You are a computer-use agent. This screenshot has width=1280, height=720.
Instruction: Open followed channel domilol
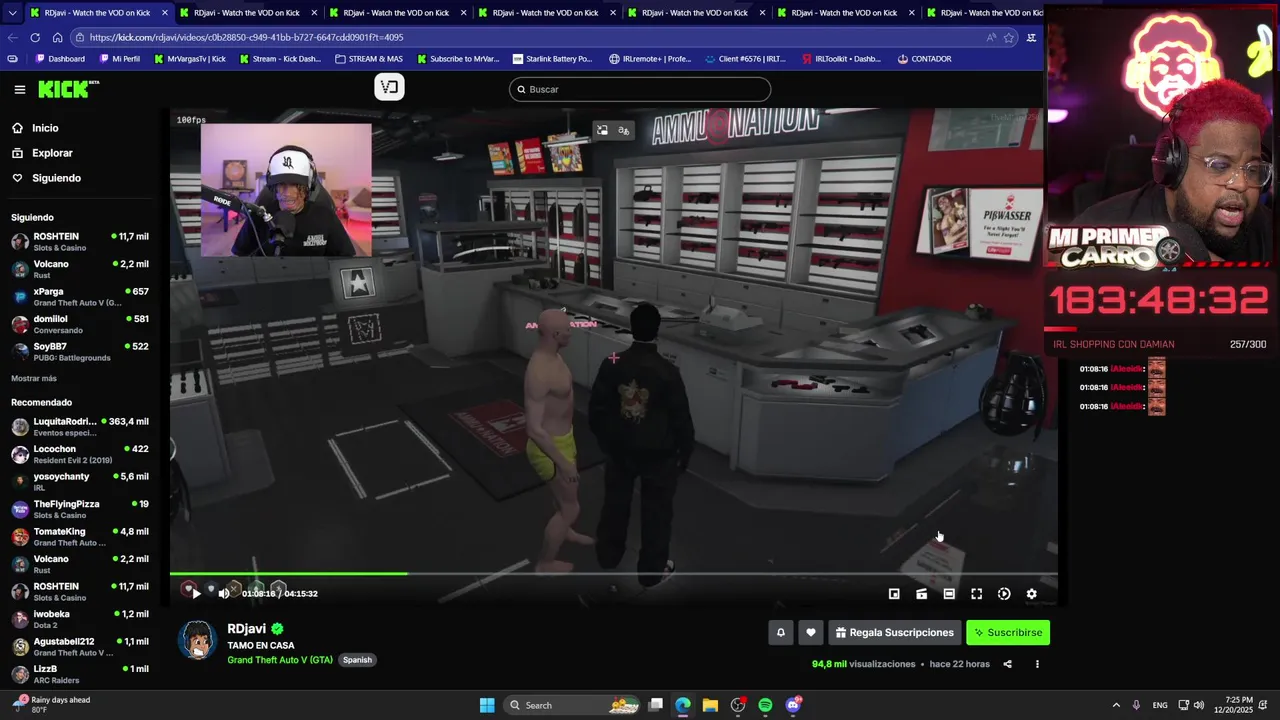point(80,324)
